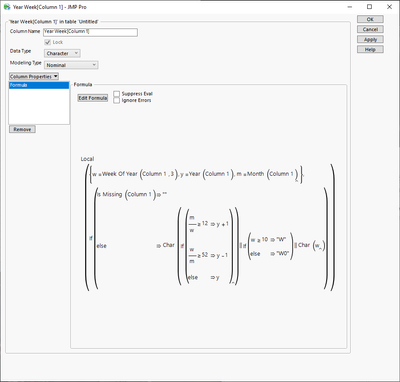Select Formula in the properties list
The height and width of the screenshot is (382, 400).
[x=39, y=85]
